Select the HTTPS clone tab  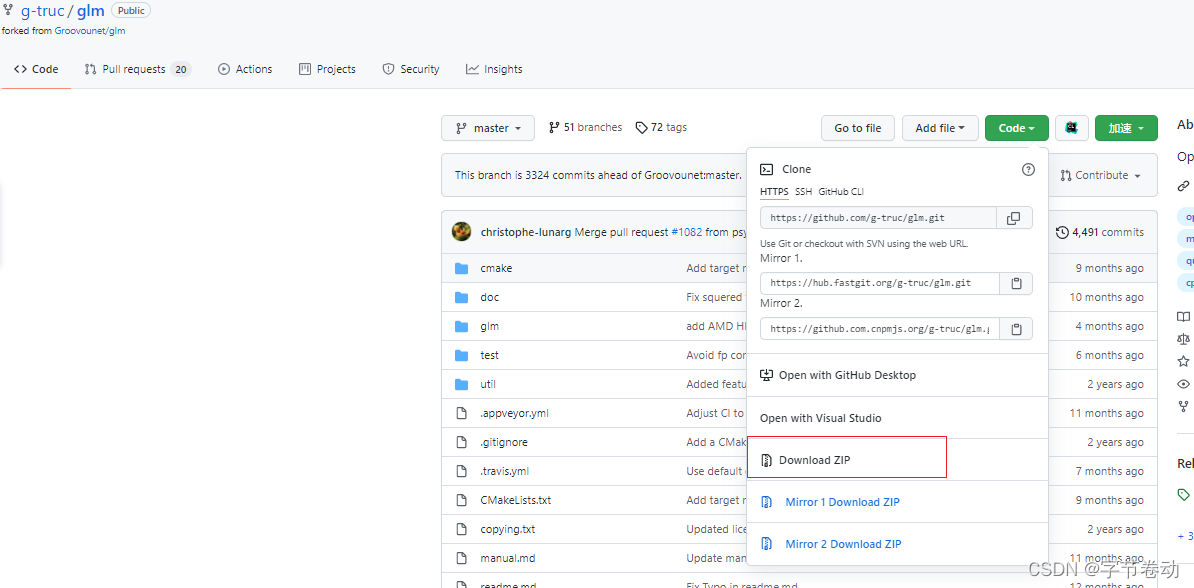[x=775, y=192]
